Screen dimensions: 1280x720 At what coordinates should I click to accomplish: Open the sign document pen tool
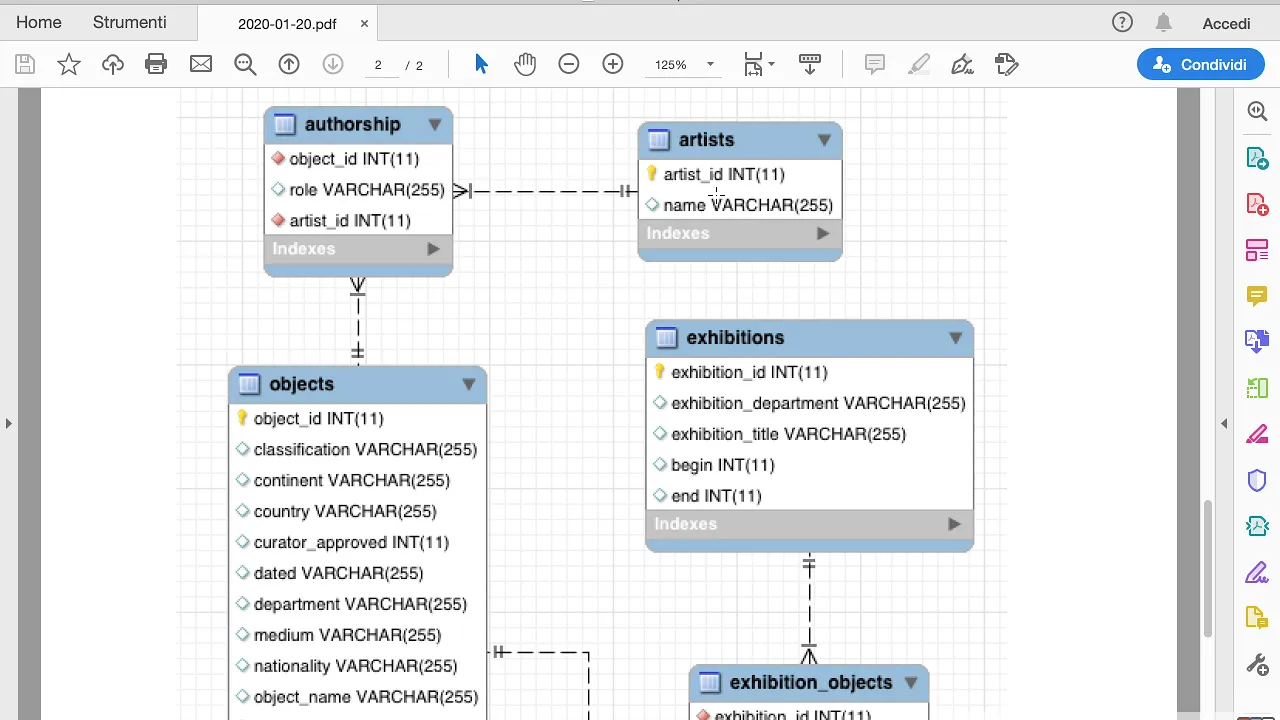pos(962,65)
